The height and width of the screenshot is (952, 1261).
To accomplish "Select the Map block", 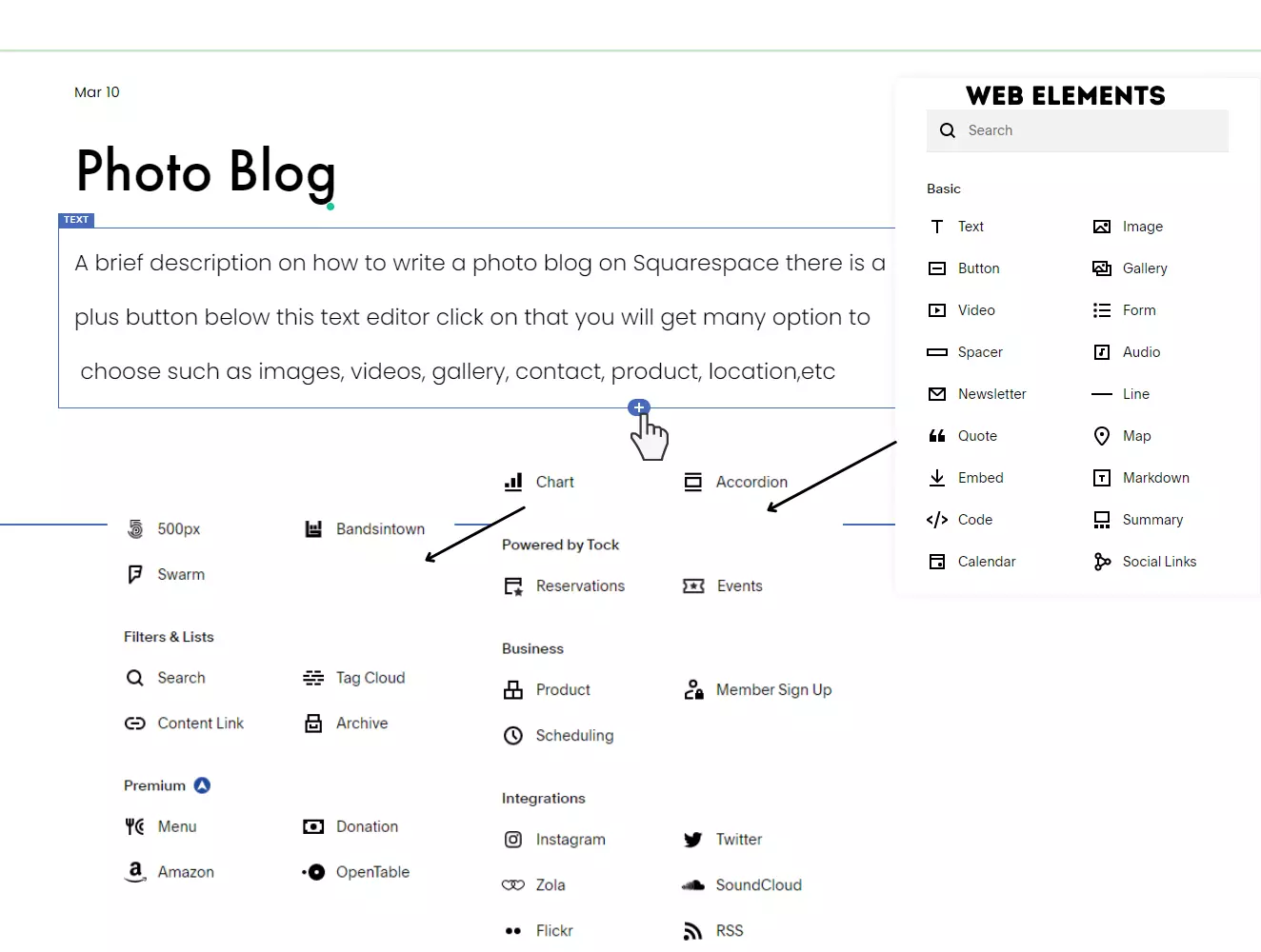I will click(1122, 436).
